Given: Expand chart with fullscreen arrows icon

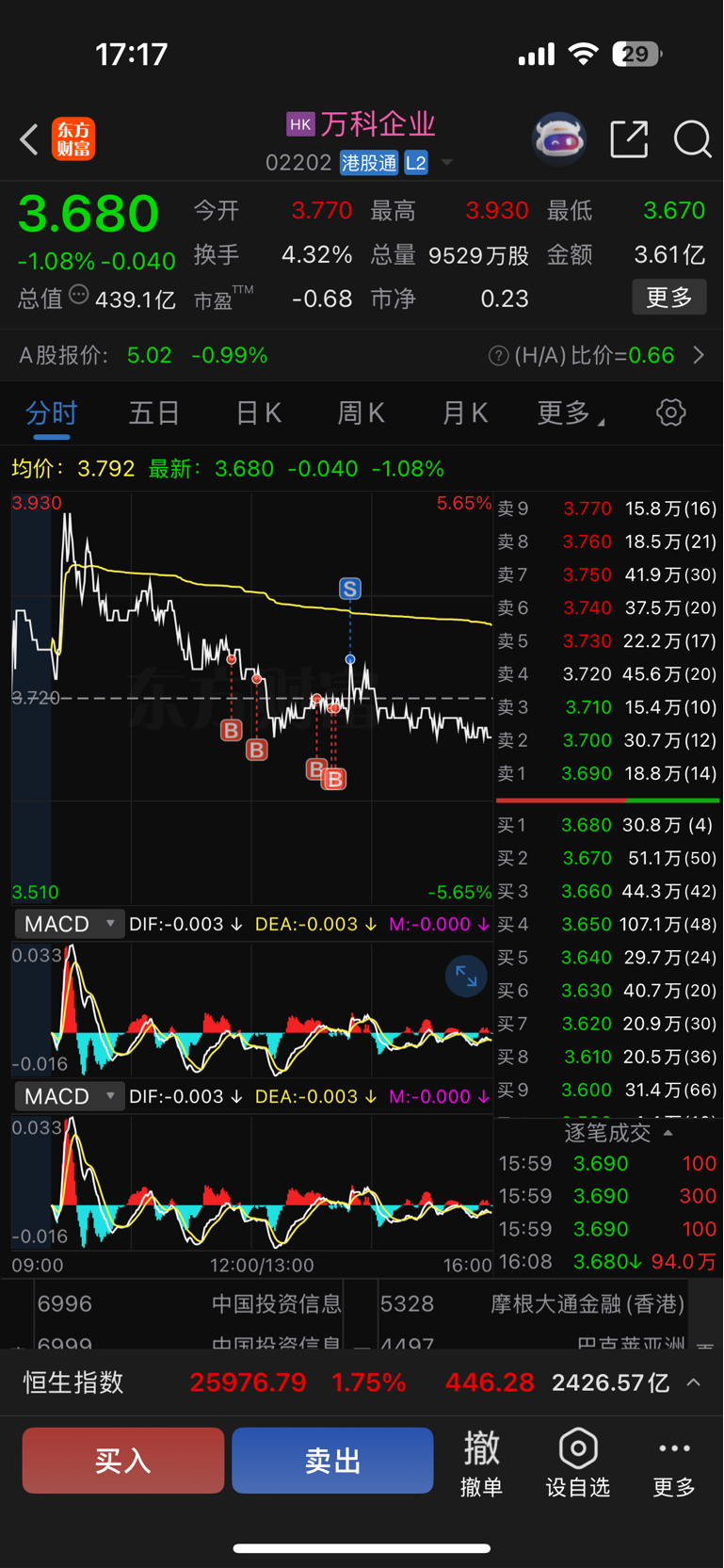Looking at the screenshot, I should [x=466, y=977].
